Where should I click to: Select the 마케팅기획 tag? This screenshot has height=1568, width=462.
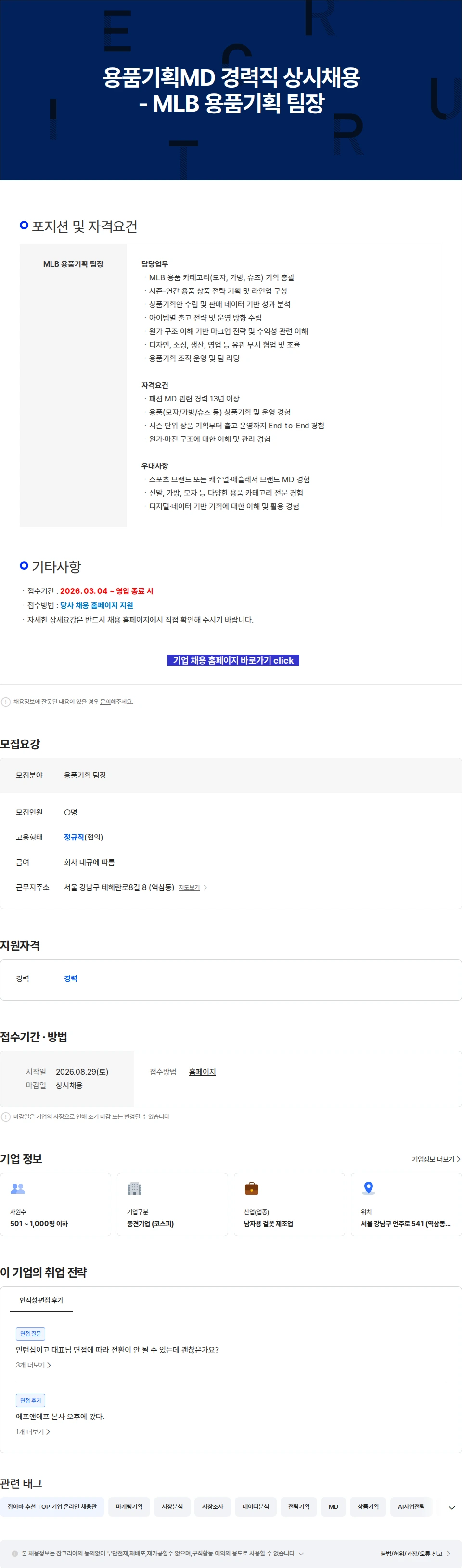coord(129,1506)
